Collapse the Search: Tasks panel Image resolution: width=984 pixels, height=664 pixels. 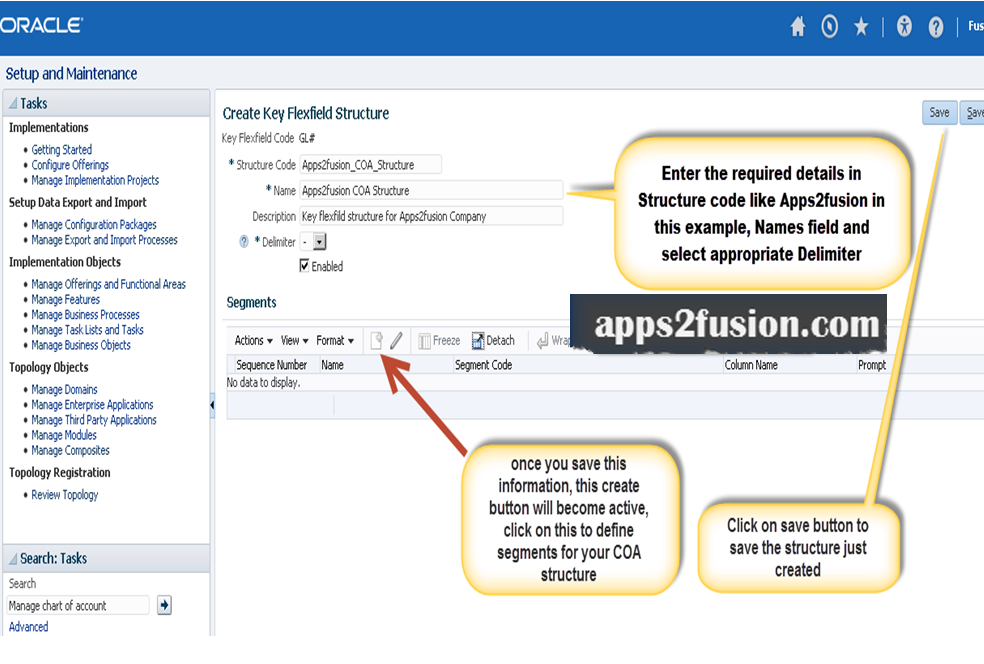(x=13, y=558)
